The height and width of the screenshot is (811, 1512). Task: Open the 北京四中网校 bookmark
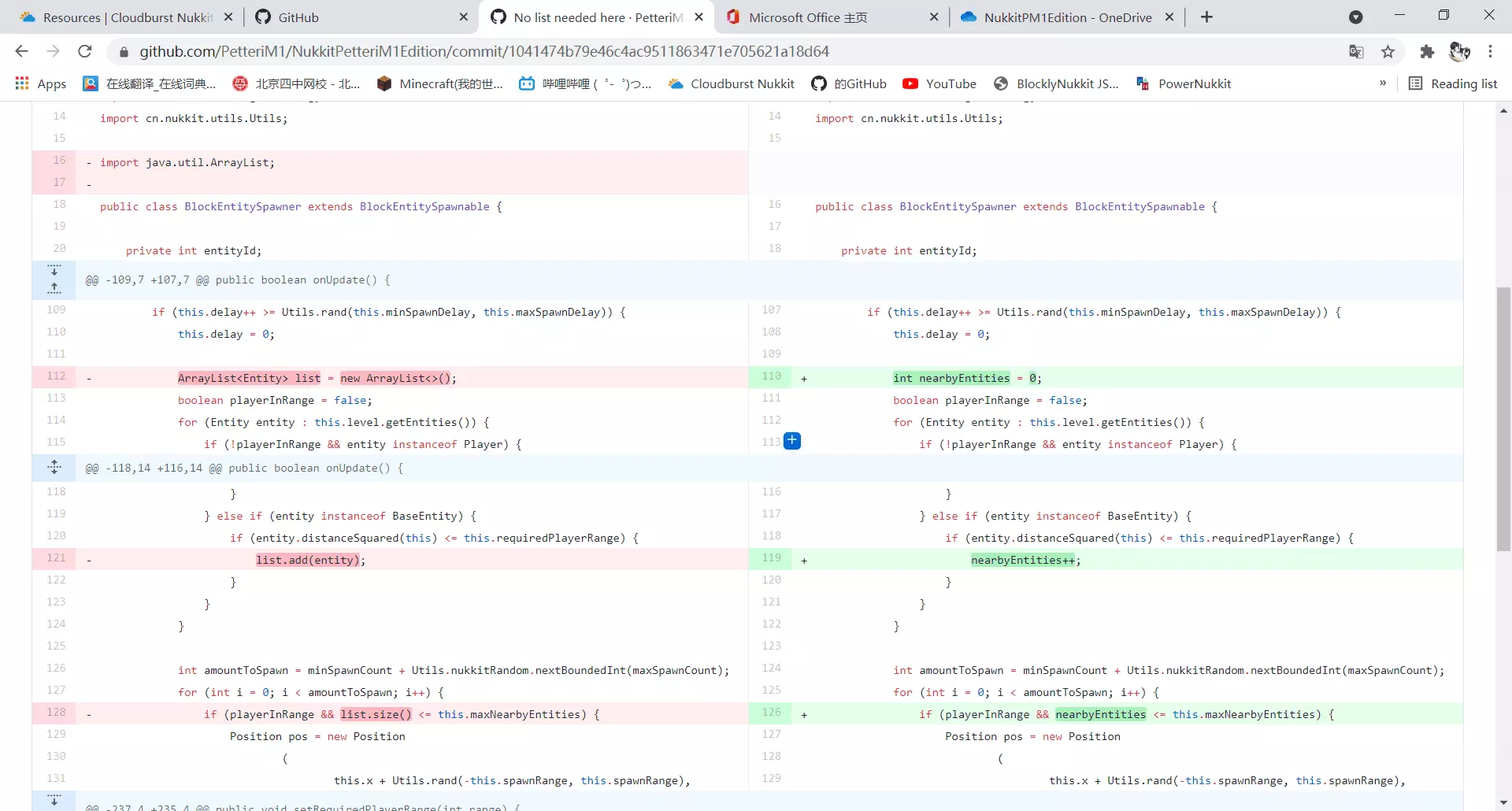(x=296, y=83)
